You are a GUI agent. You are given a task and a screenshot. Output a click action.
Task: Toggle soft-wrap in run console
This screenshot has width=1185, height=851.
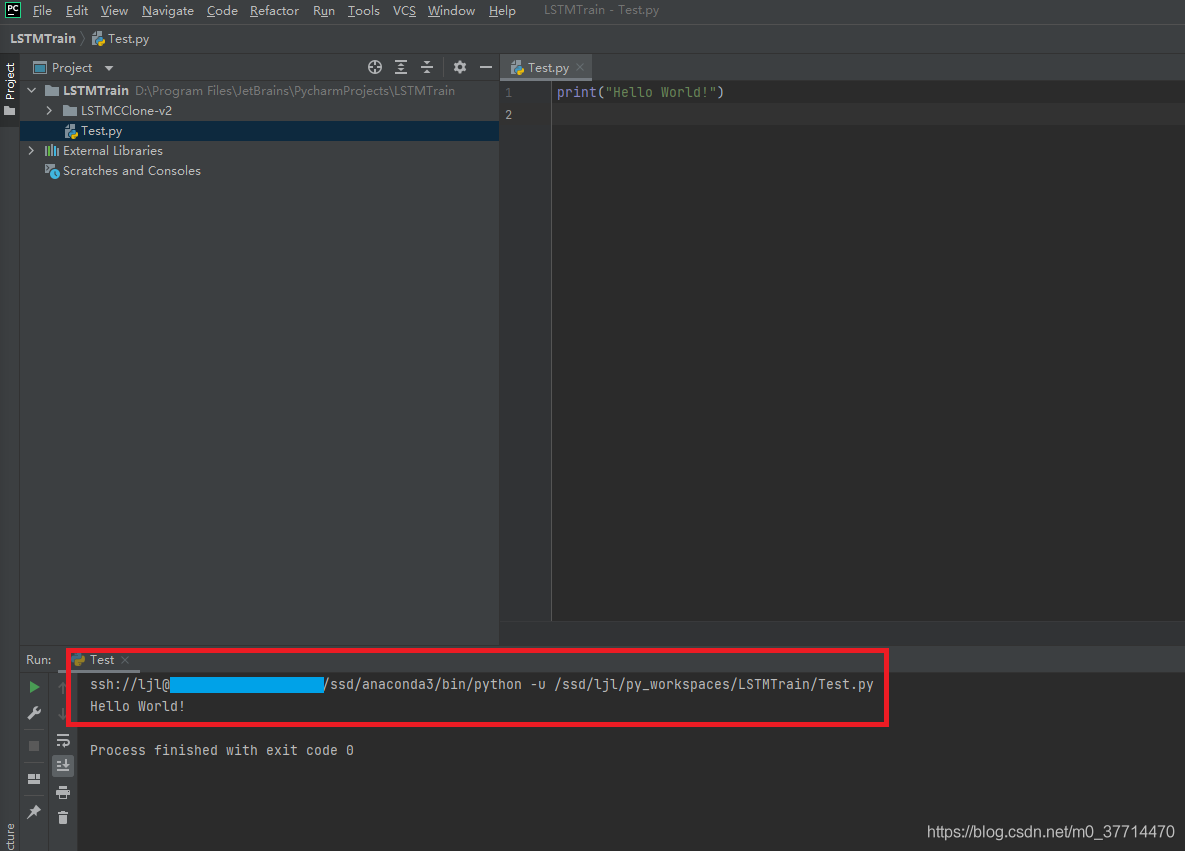[x=63, y=740]
